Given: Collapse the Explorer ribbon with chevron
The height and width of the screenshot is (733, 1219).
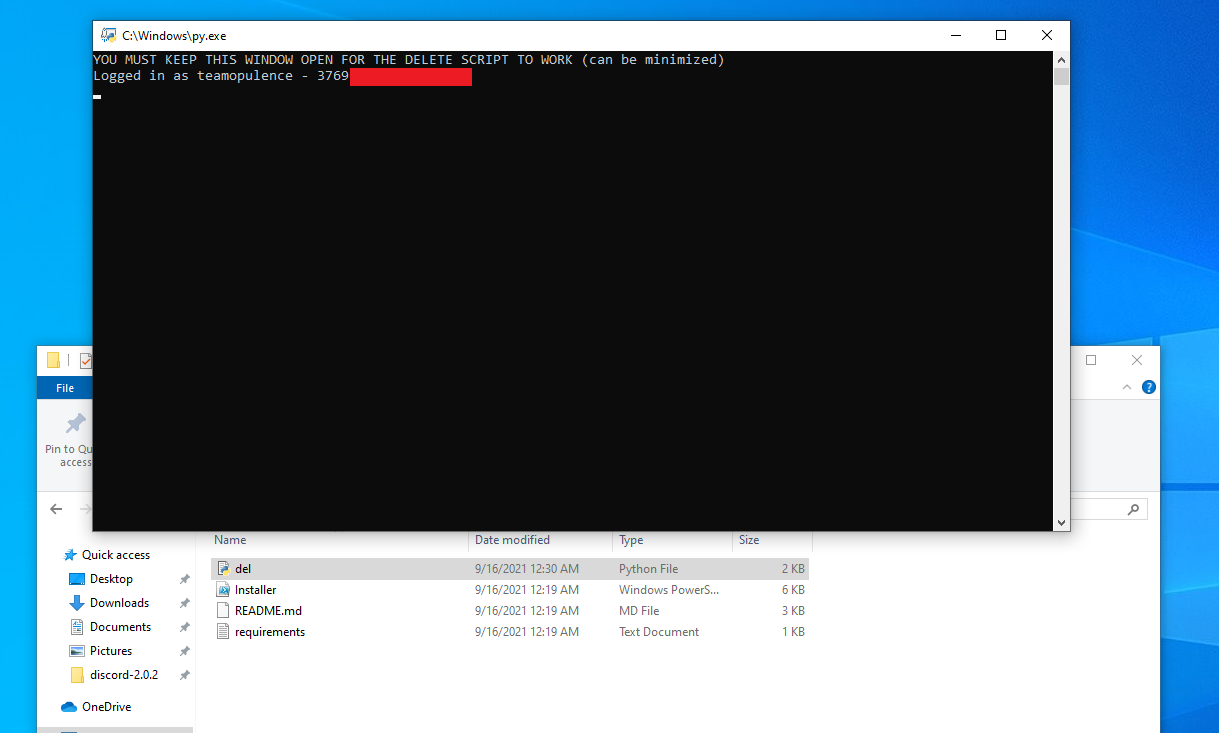Looking at the screenshot, I should tap(1128, 387).
